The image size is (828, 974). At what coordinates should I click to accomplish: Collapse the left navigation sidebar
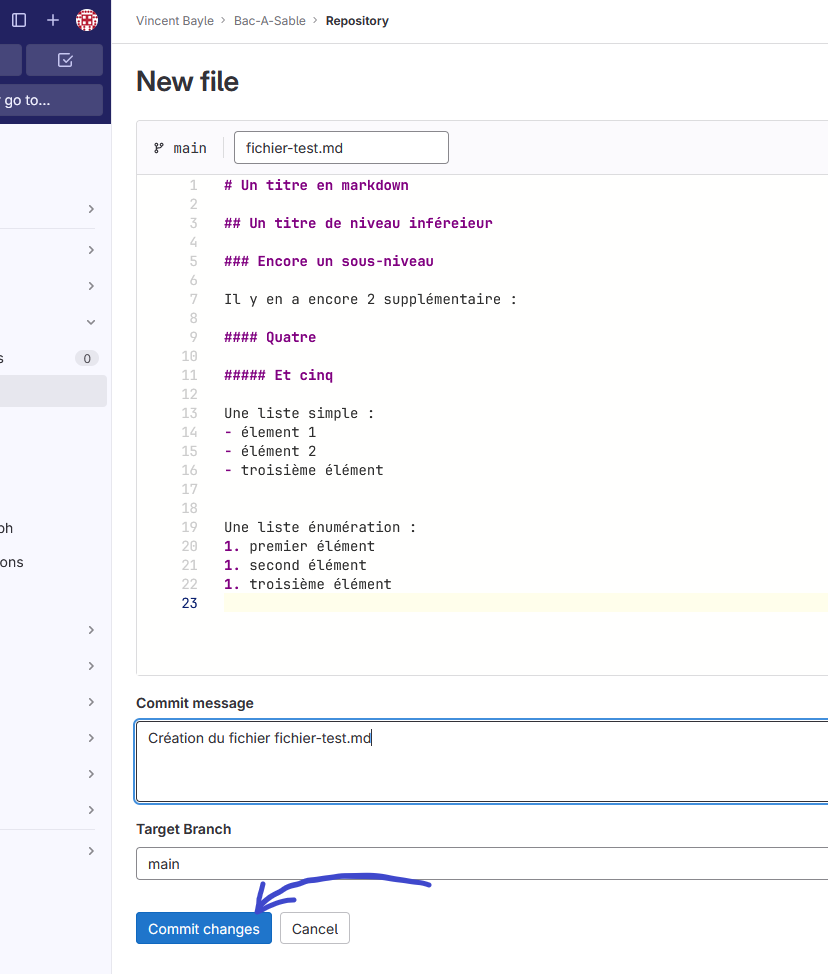[18, 20]
